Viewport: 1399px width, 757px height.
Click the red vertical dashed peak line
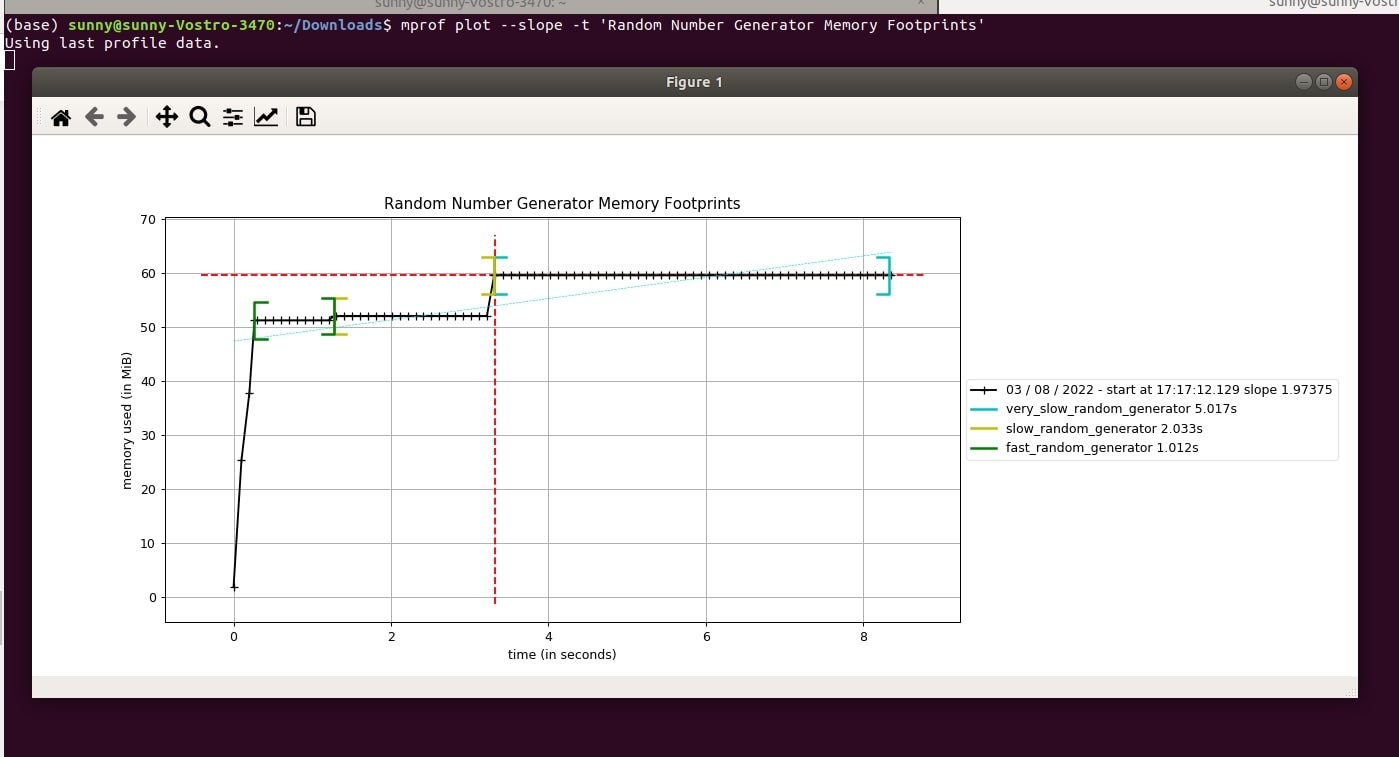[495, 420]
